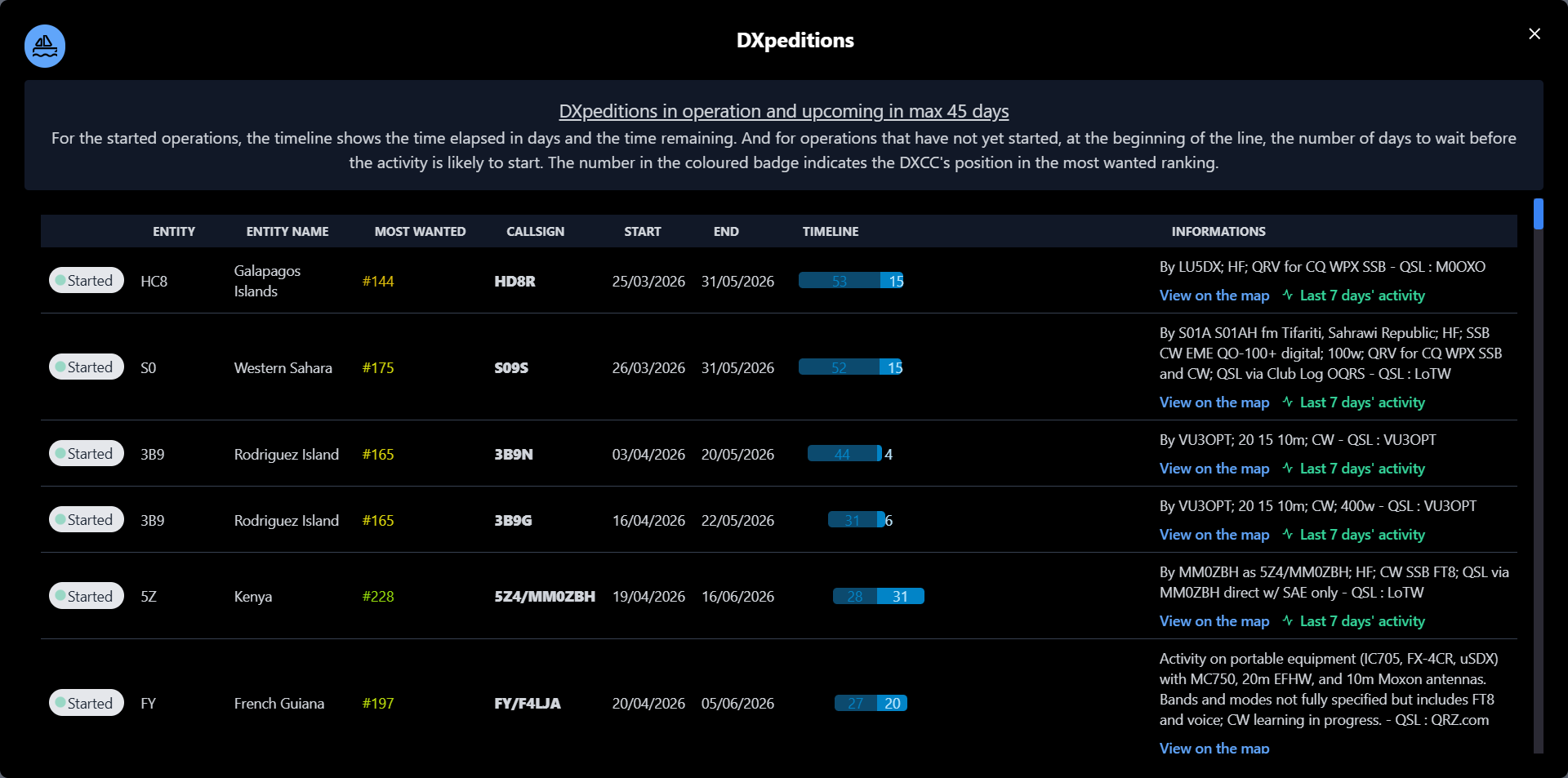
Task: Click start date 03/04/2026
Action: 648,454
